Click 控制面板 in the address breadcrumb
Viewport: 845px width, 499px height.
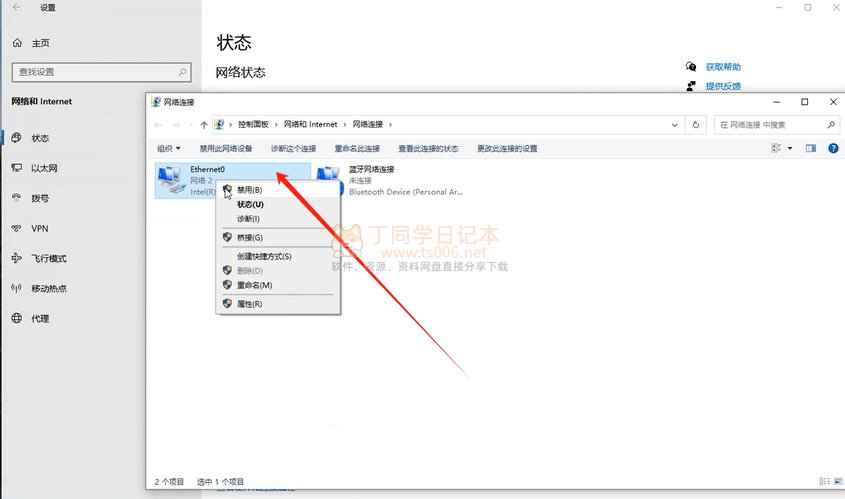(253, 124)
